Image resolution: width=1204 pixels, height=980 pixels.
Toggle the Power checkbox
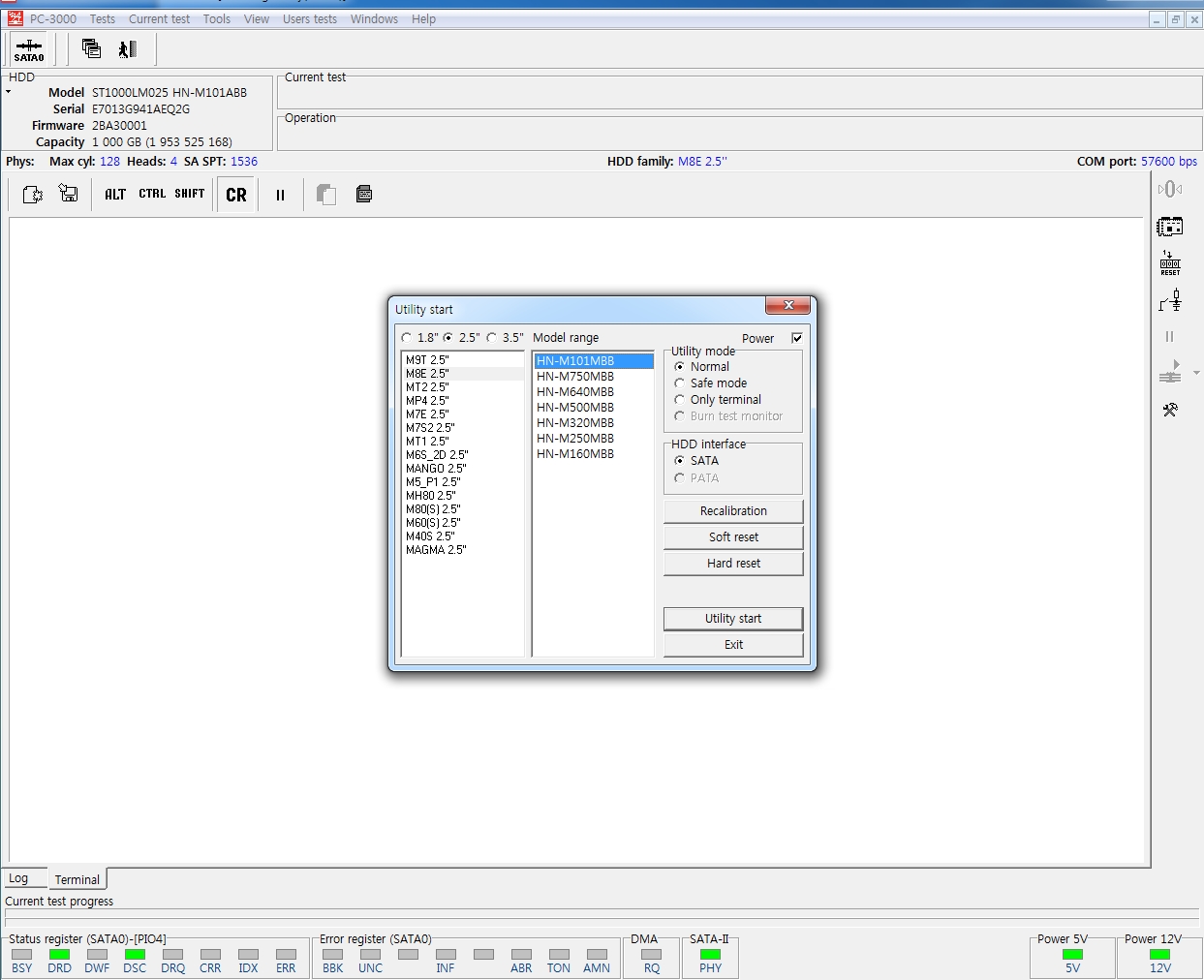(797, 338)
